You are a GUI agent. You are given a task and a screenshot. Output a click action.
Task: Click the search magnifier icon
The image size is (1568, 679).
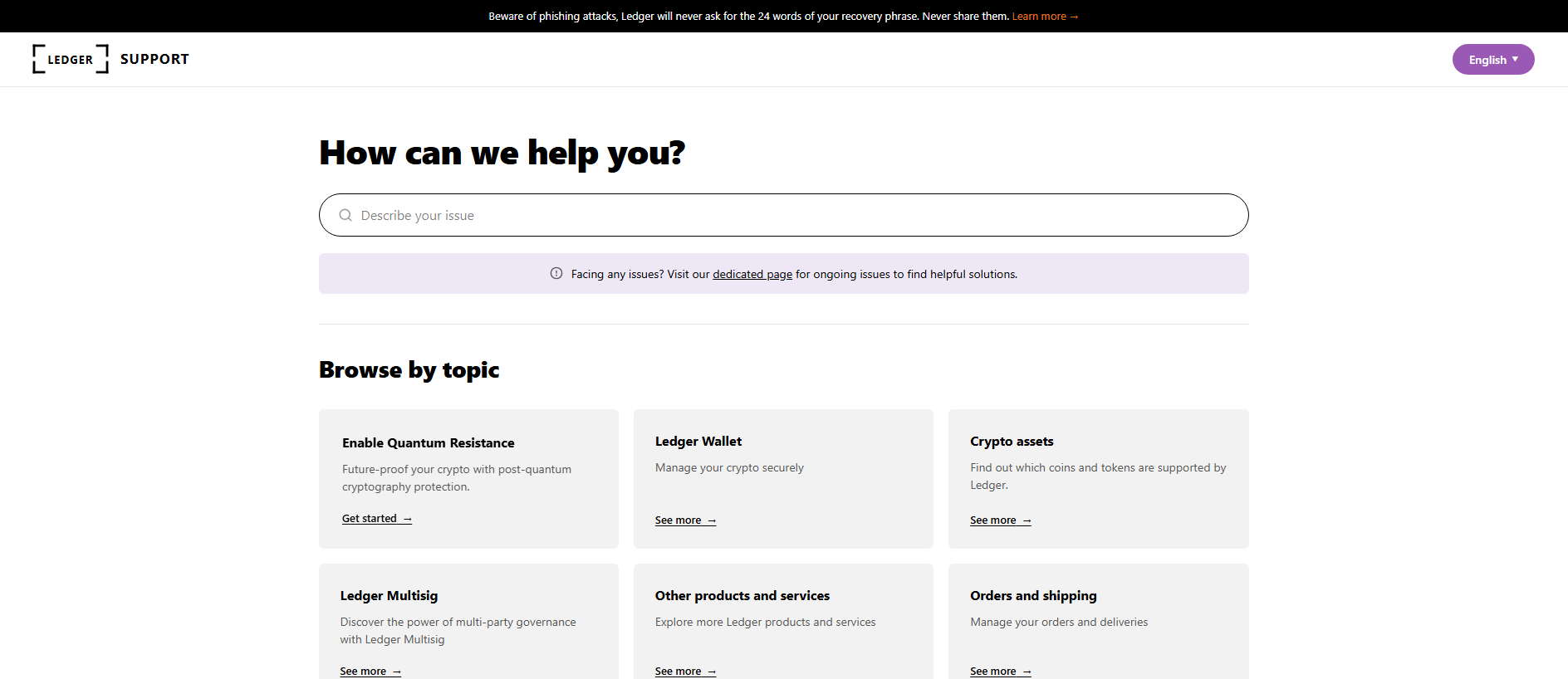point(345,215)
